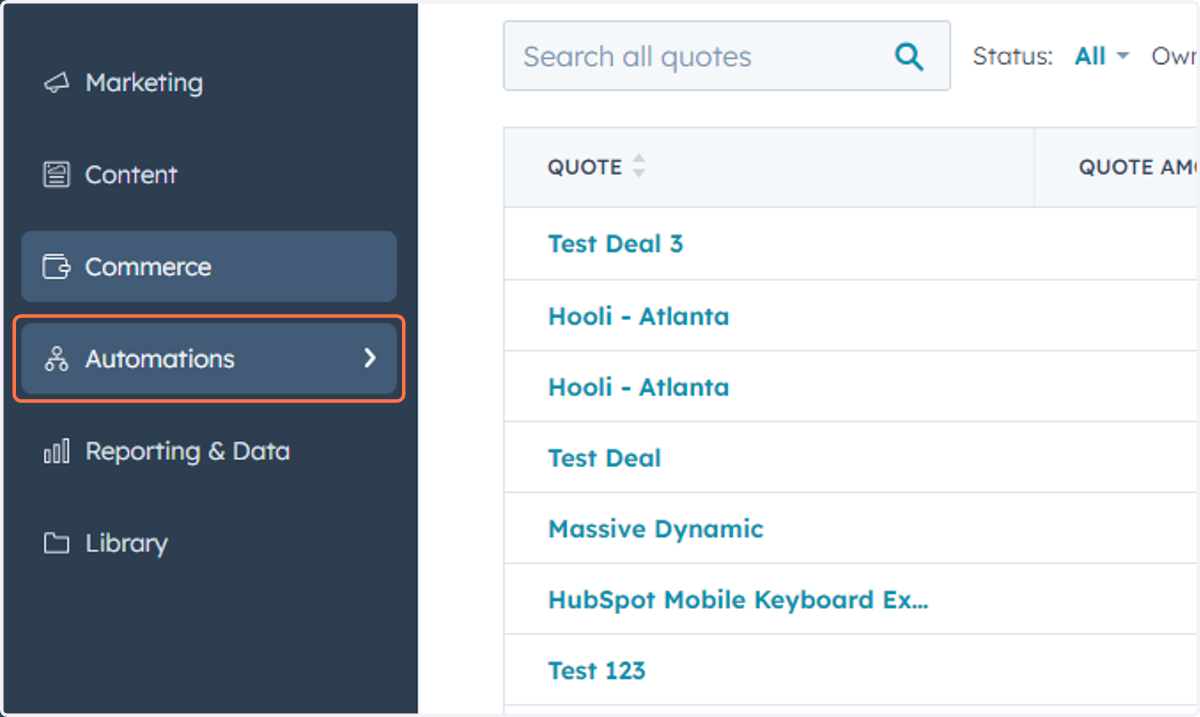Open HubSpot Mobile Keyboard Ex… quote
1200x717 pixels.
(x=738, y=600)
